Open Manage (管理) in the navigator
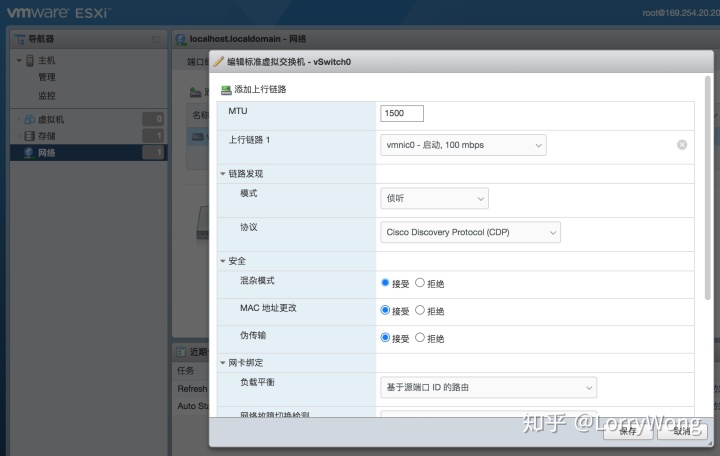The height and width of the screenshot is (456, 720). tap(47, 77)
